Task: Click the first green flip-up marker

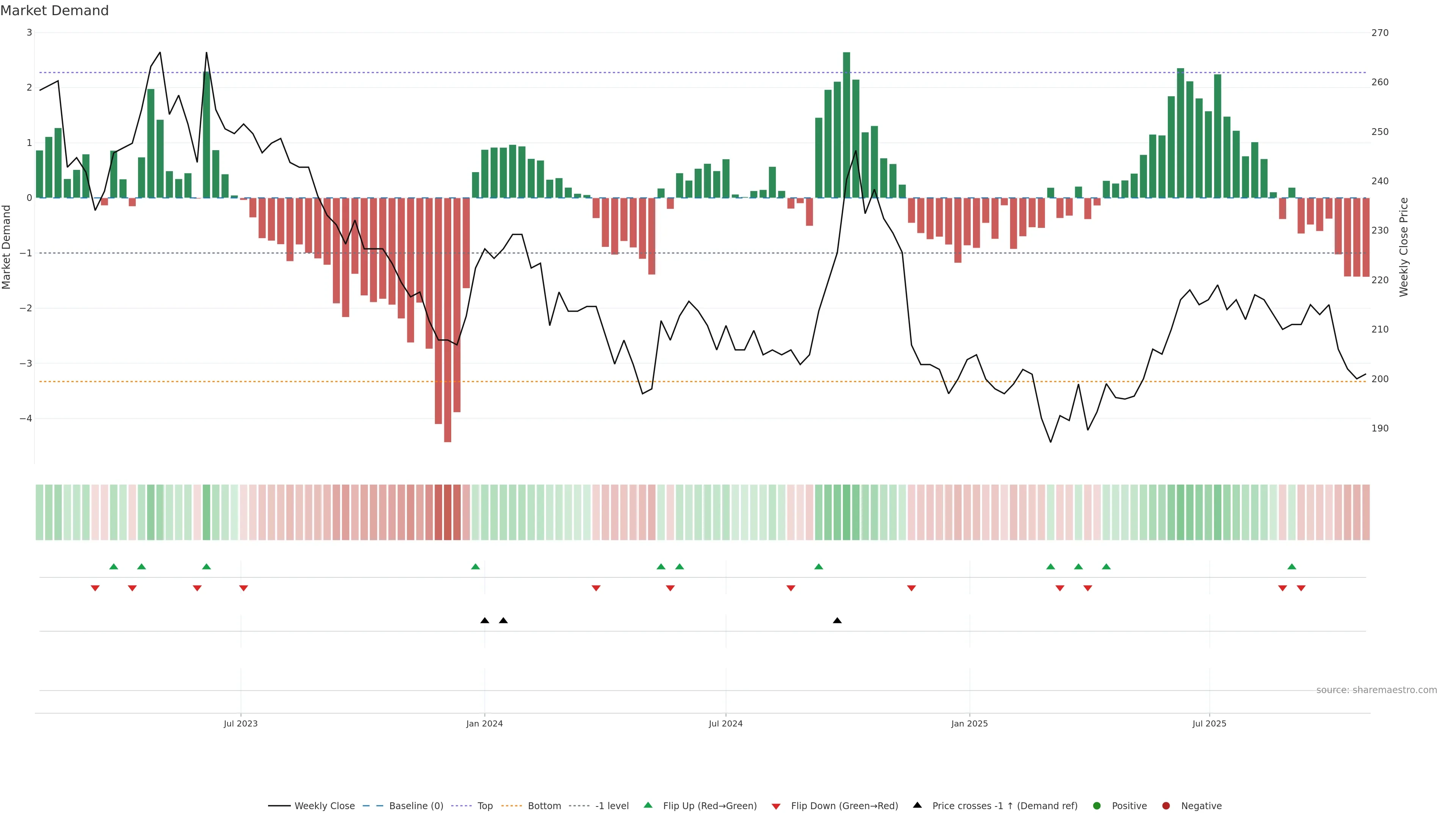Action: click(114, 566)
